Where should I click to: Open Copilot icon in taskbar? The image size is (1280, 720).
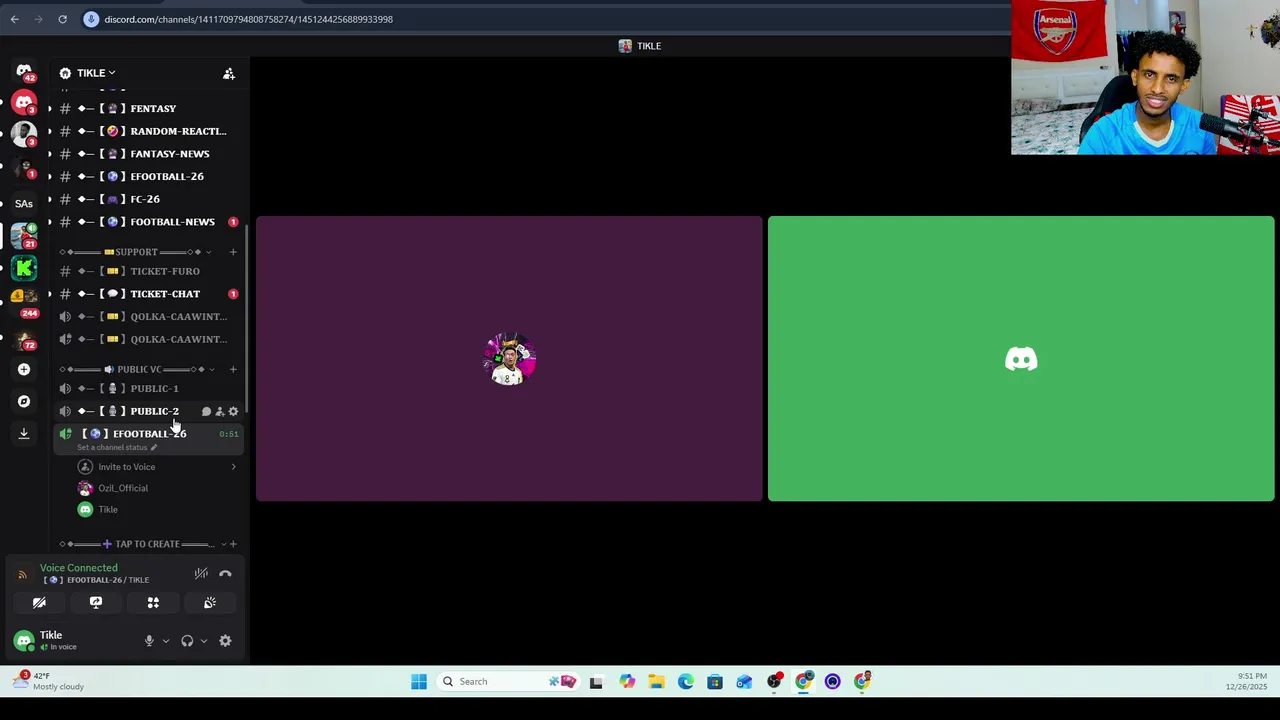626,682
